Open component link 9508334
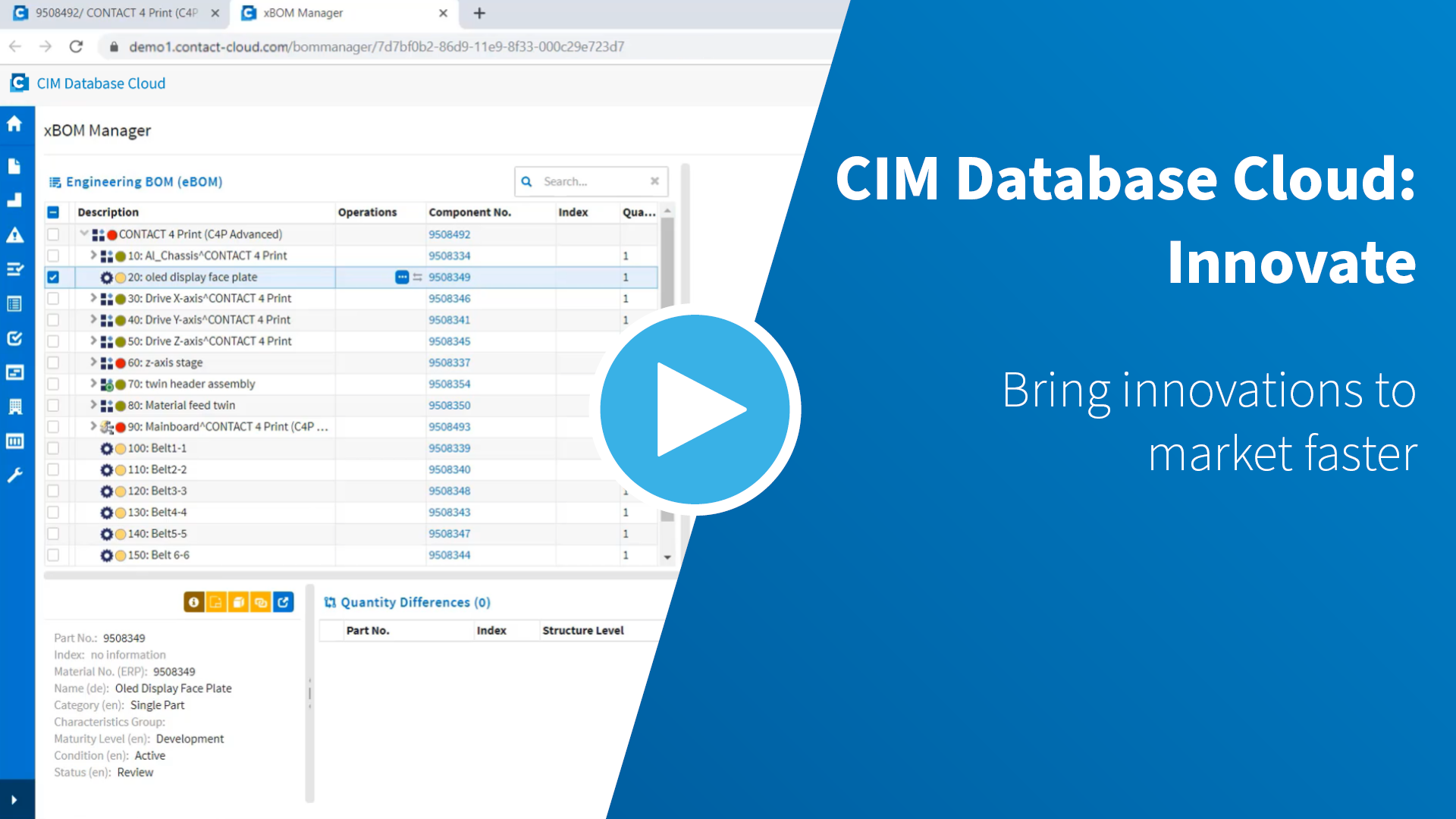 tap(449, 256)
